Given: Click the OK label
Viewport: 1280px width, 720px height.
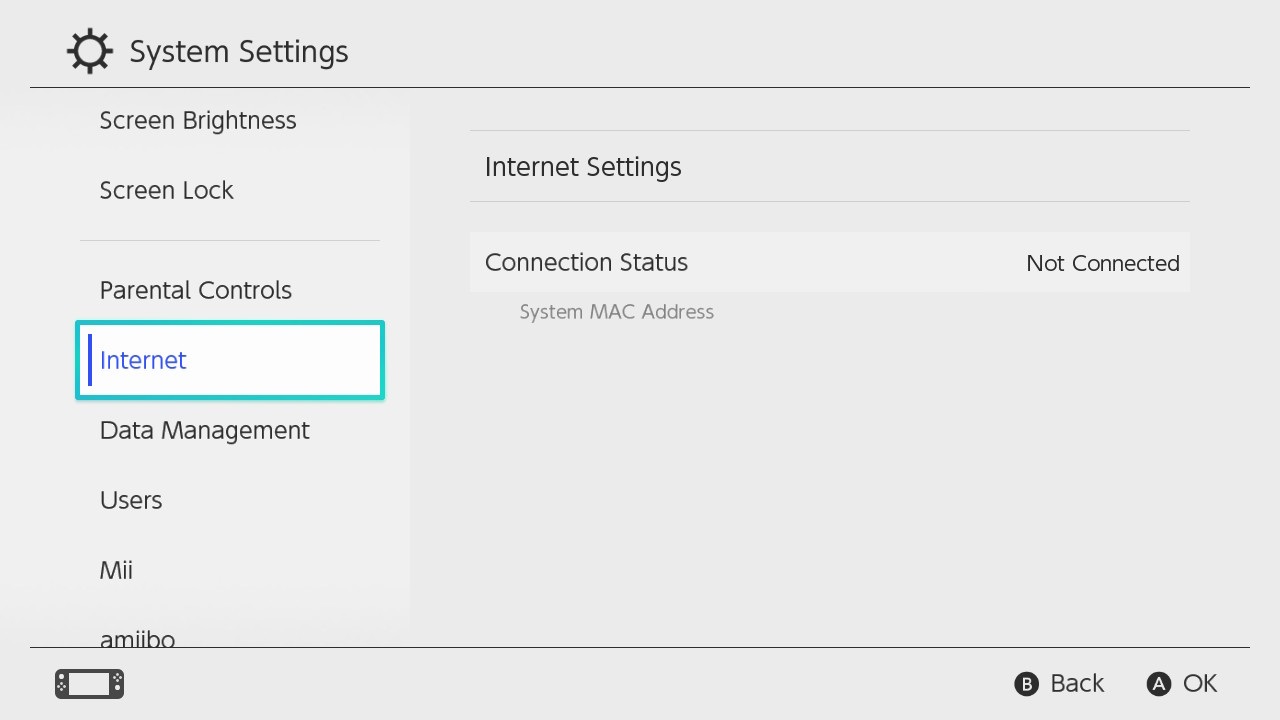Looking at the screenshot, I should point(1199,684).
